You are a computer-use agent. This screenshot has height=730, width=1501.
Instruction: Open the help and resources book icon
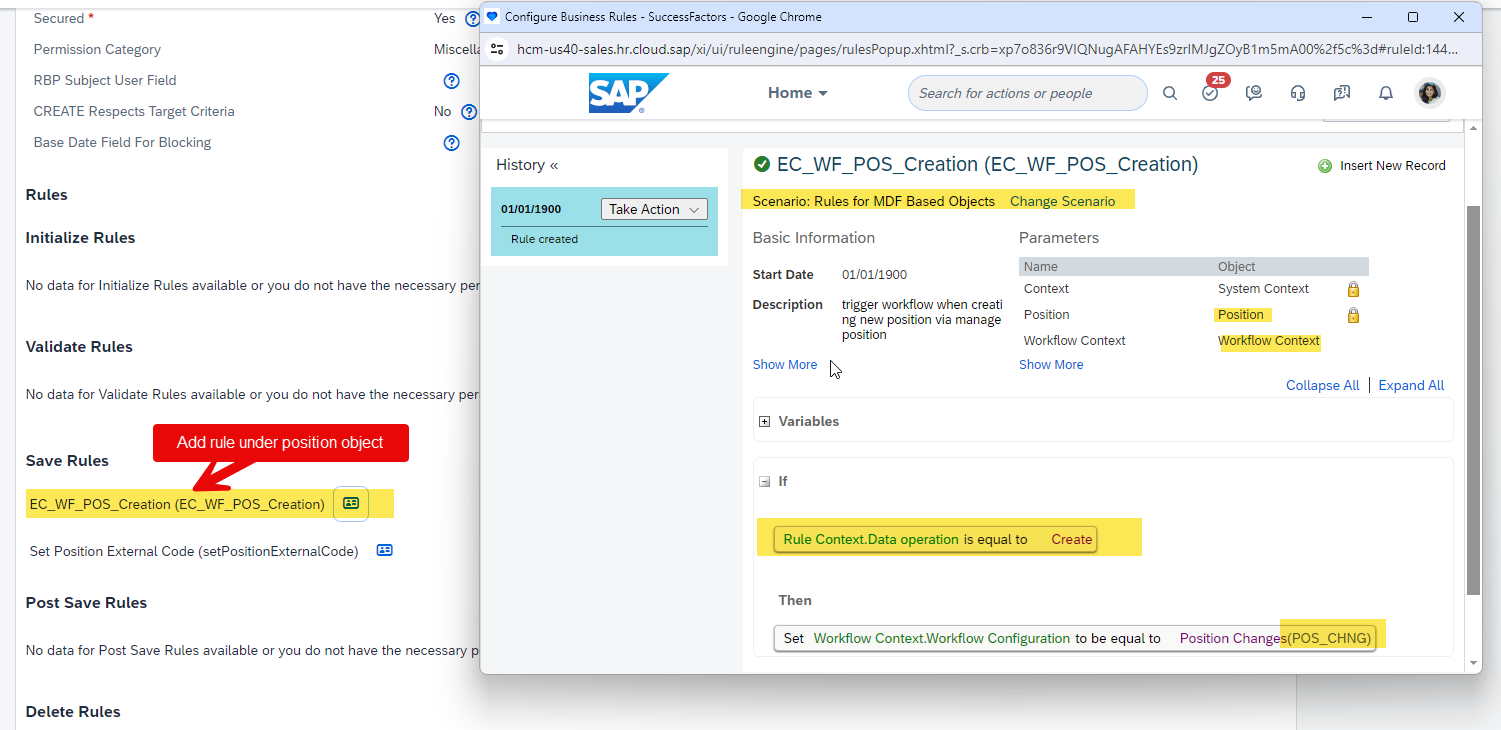pos(1342,93)
